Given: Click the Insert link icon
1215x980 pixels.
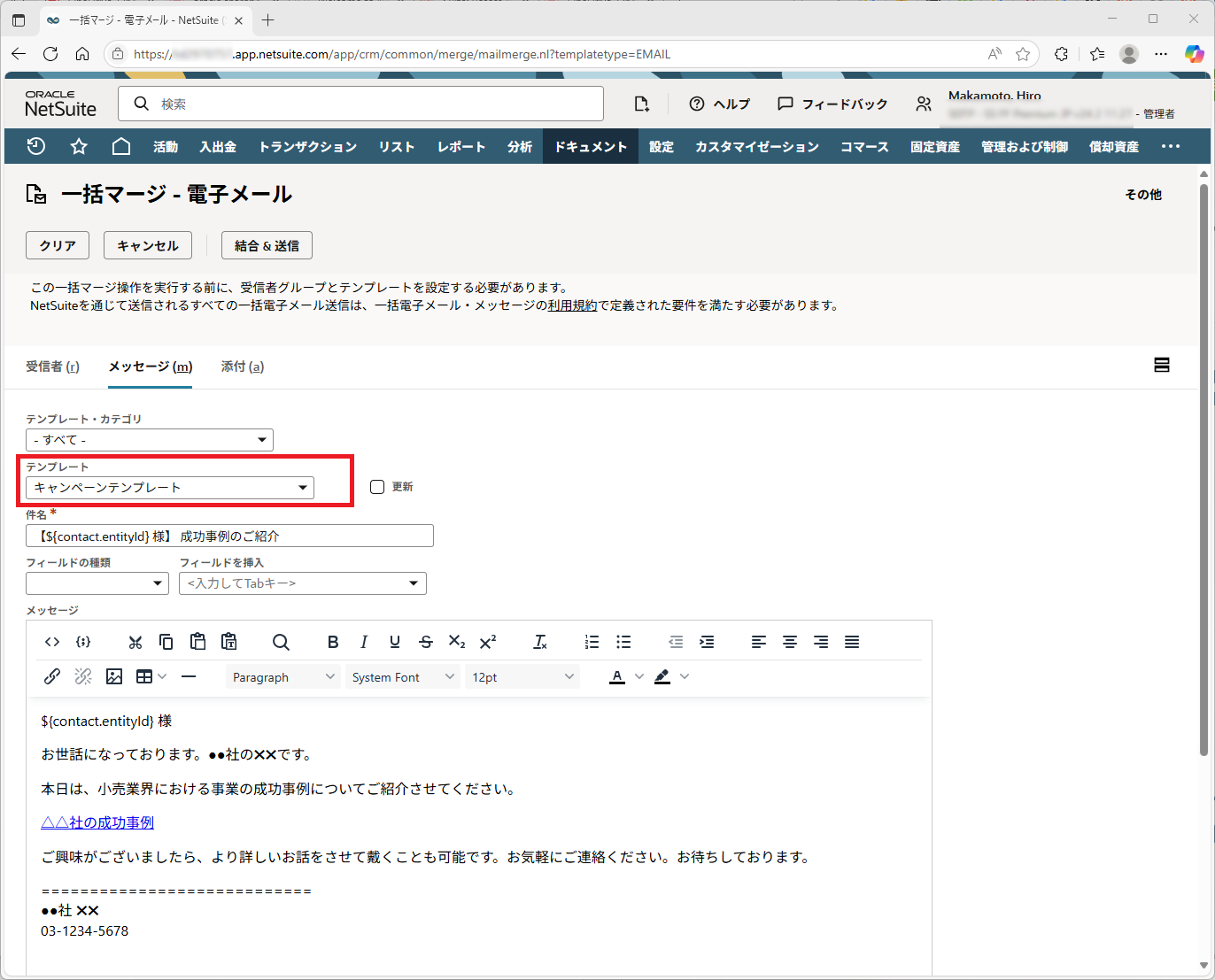Looking at the screenshot, I should [x=52, y=676].
